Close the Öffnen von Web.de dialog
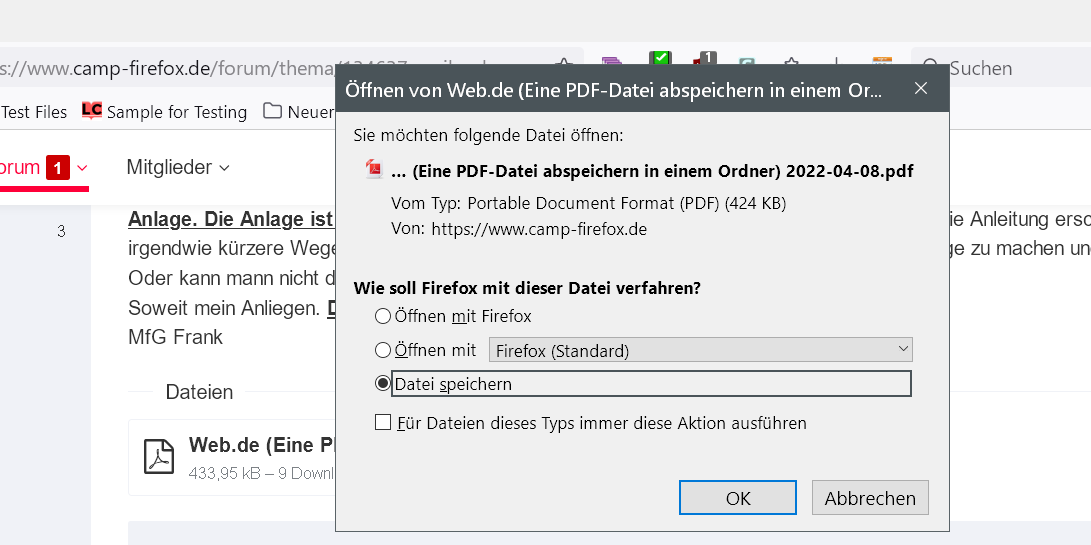The image size is (1091, 545). tap(921, 89)
